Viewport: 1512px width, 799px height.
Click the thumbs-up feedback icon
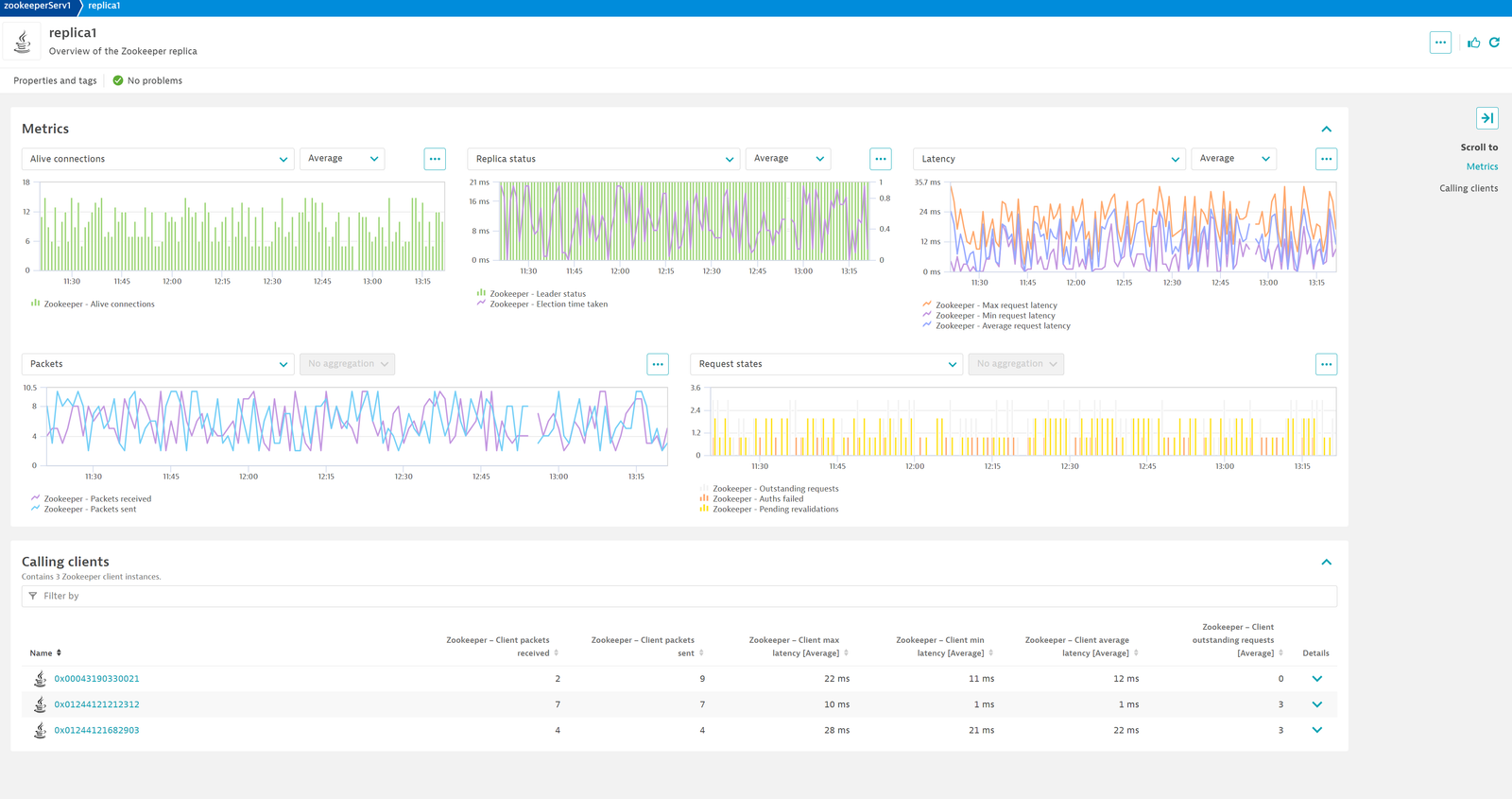pos(1473,43)
